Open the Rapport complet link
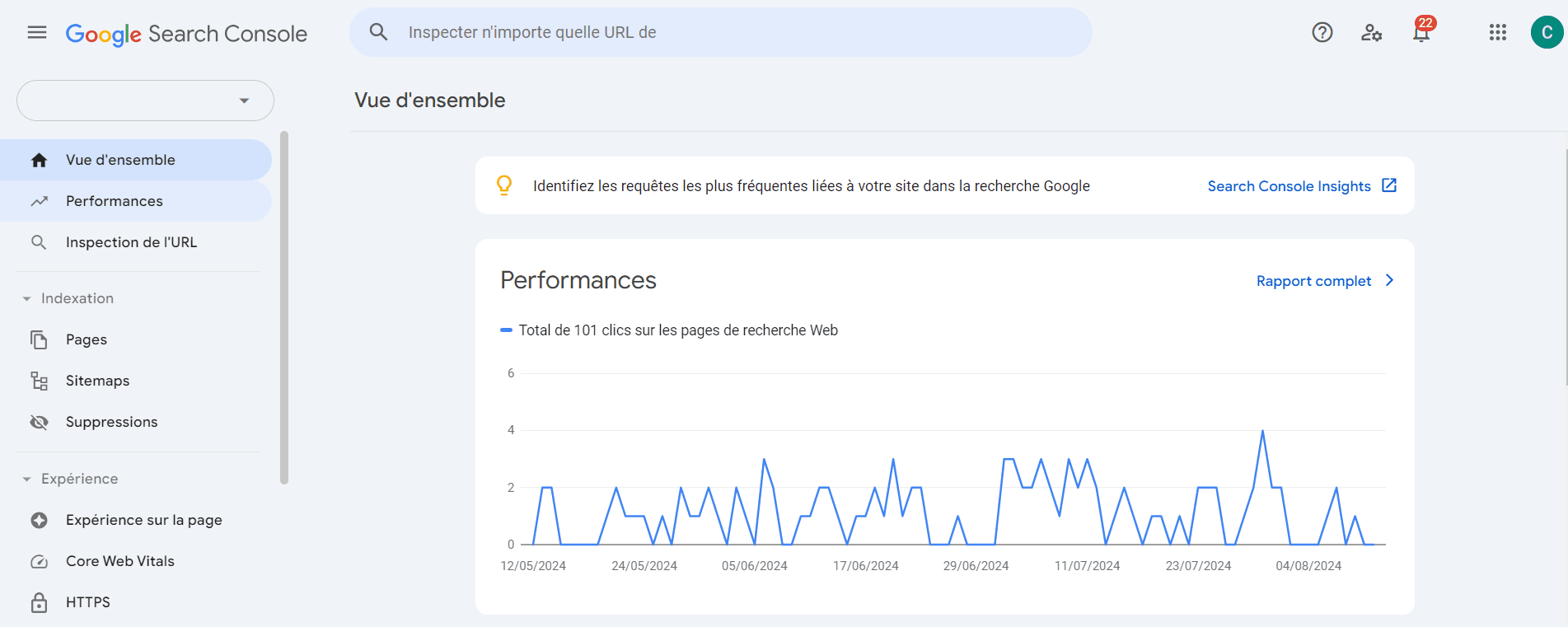 point(1325,281)
